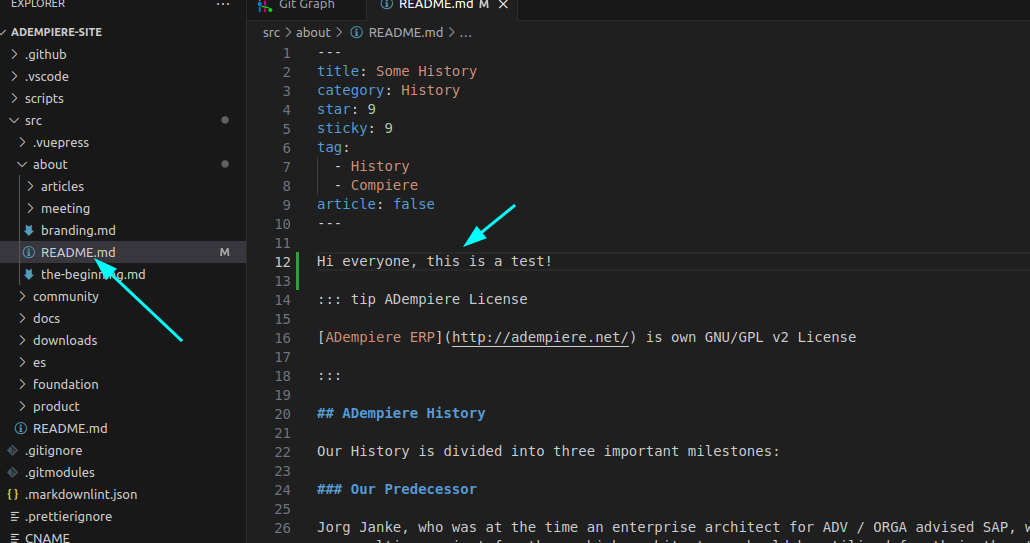Open the http://adempiere.net/ link in editor

[540, 337]
